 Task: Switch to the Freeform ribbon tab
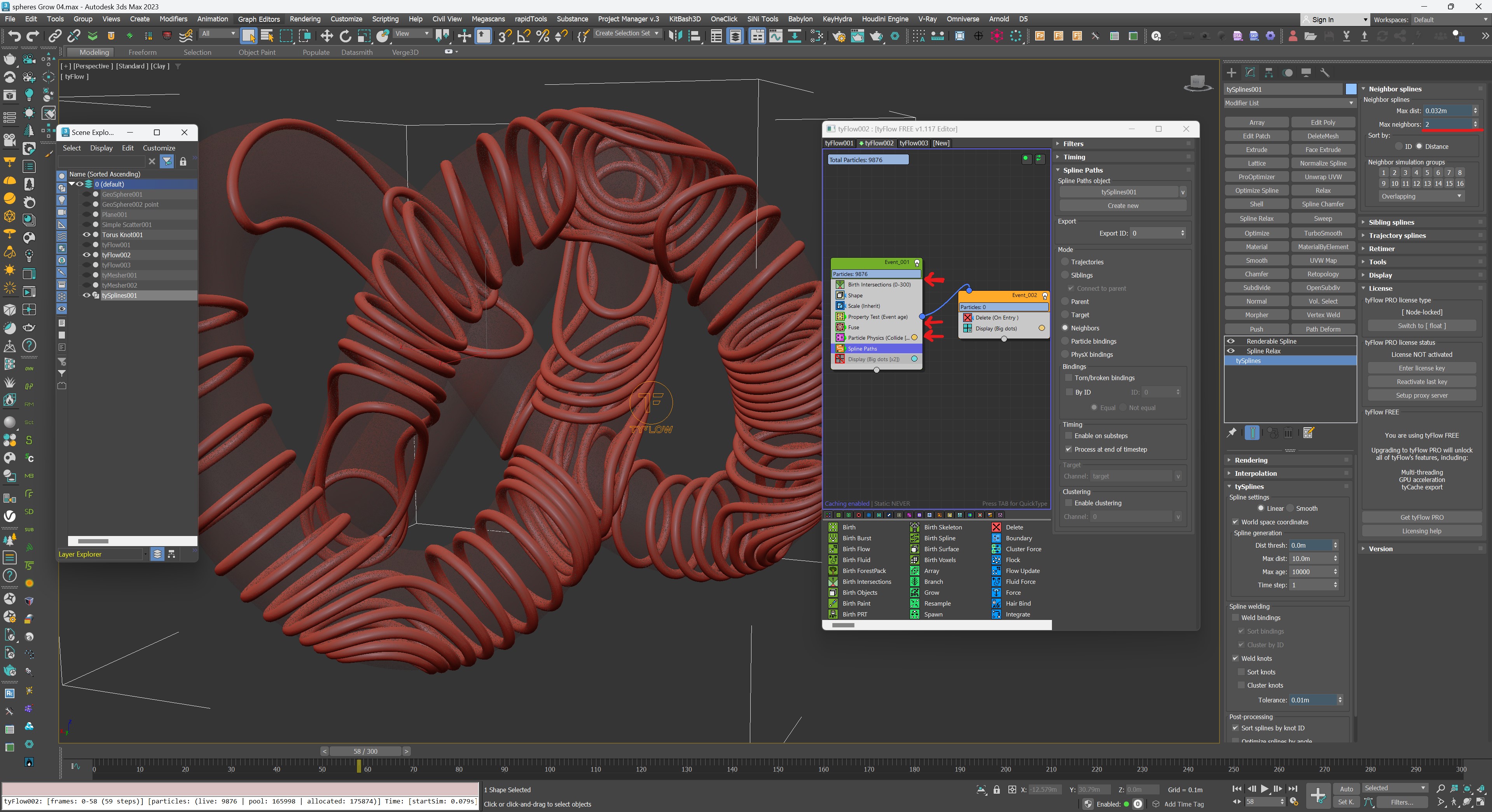coord(143,52)
